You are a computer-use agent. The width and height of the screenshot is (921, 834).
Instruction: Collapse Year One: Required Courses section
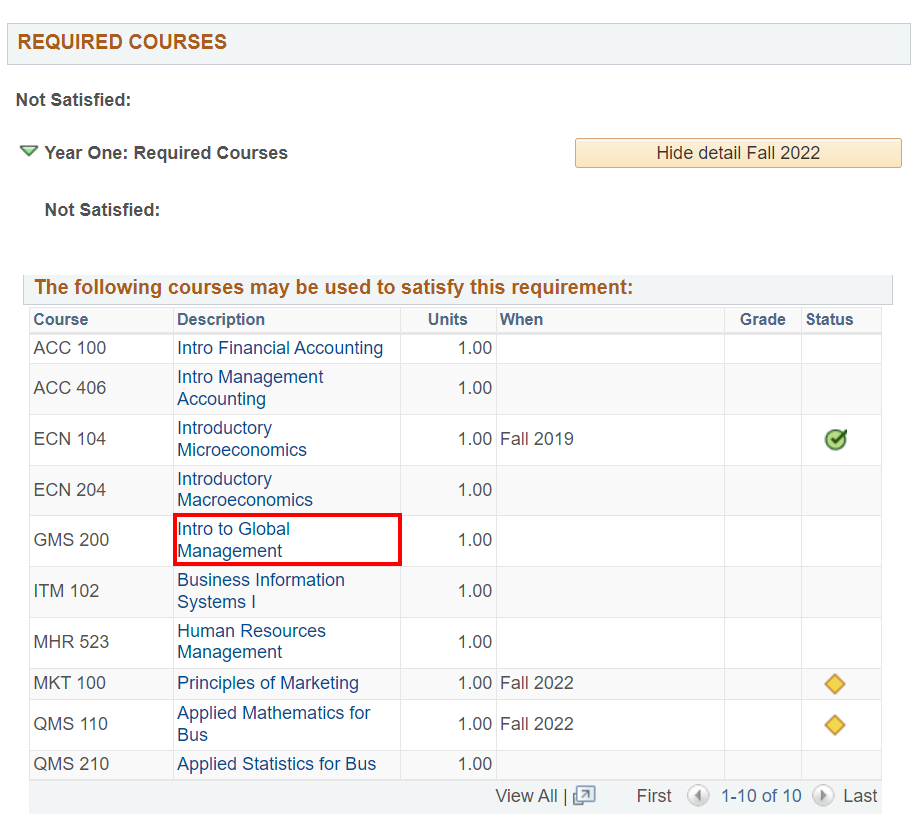click(x=29, y=152)
